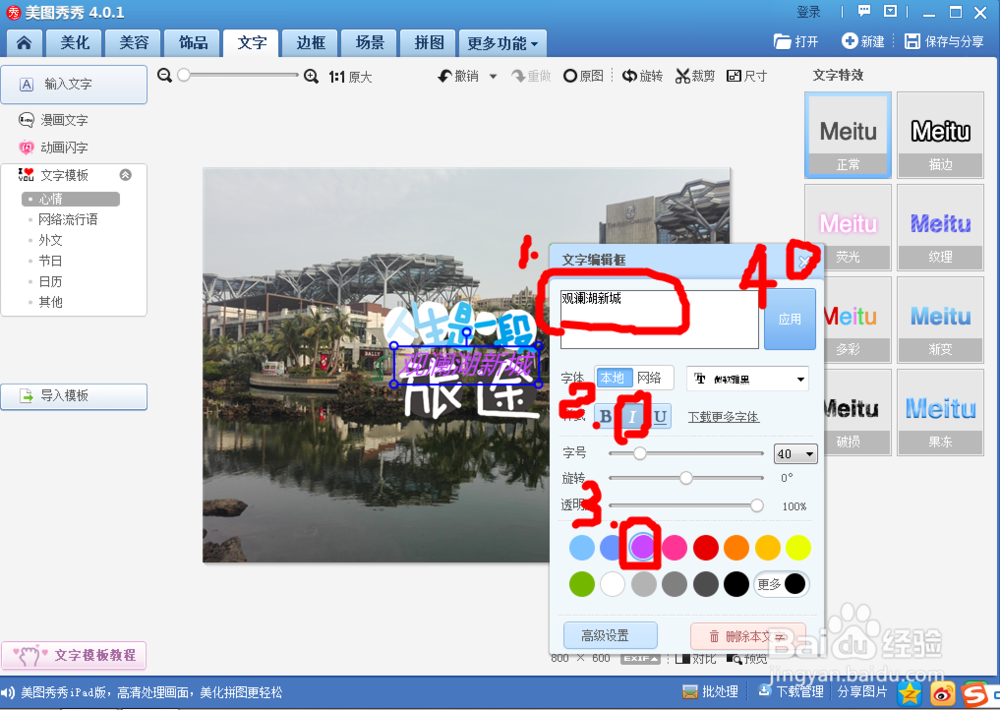Open the font family dropdown
The height and width of the screenshot is (710, 1000).
pos(747,378)
